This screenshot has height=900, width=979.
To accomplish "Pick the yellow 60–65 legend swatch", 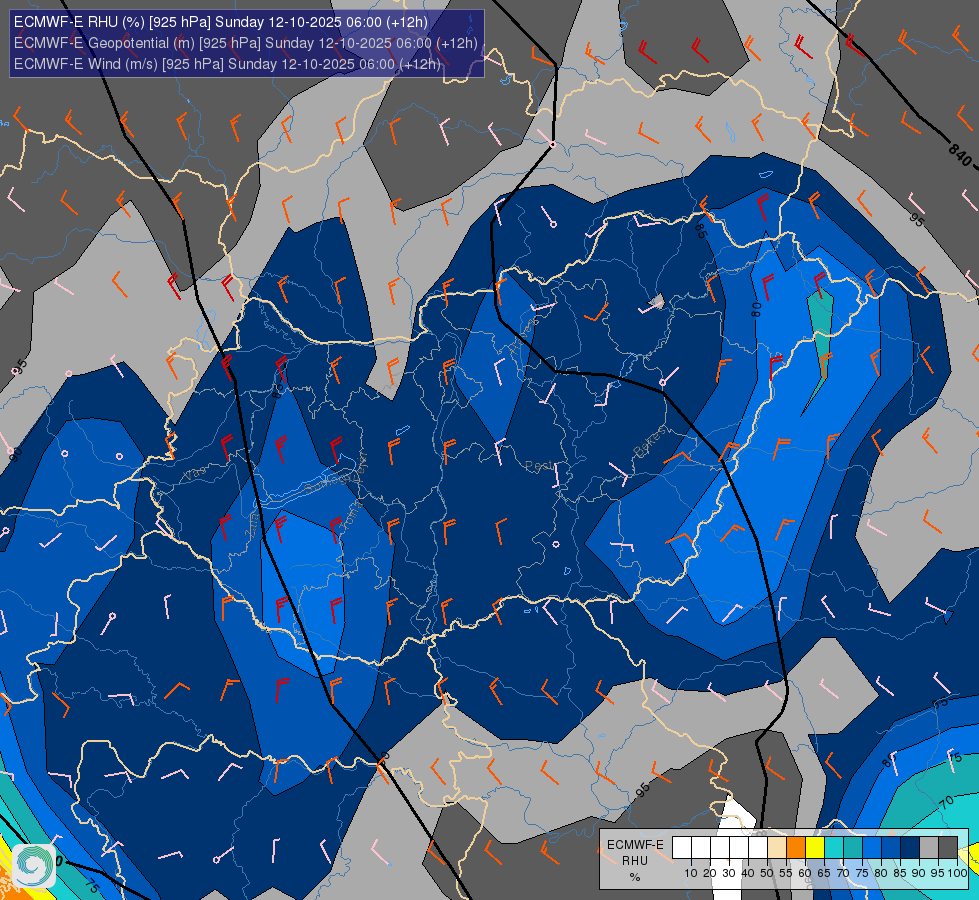I will coord(815,848).
